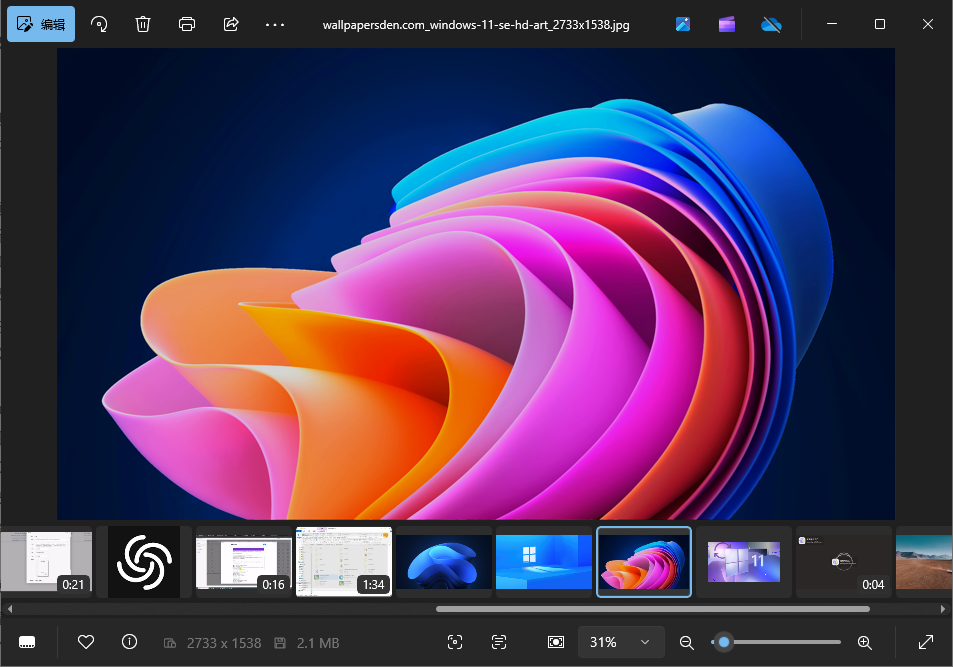Delete the photo with the trash icon

click(143, 24)
